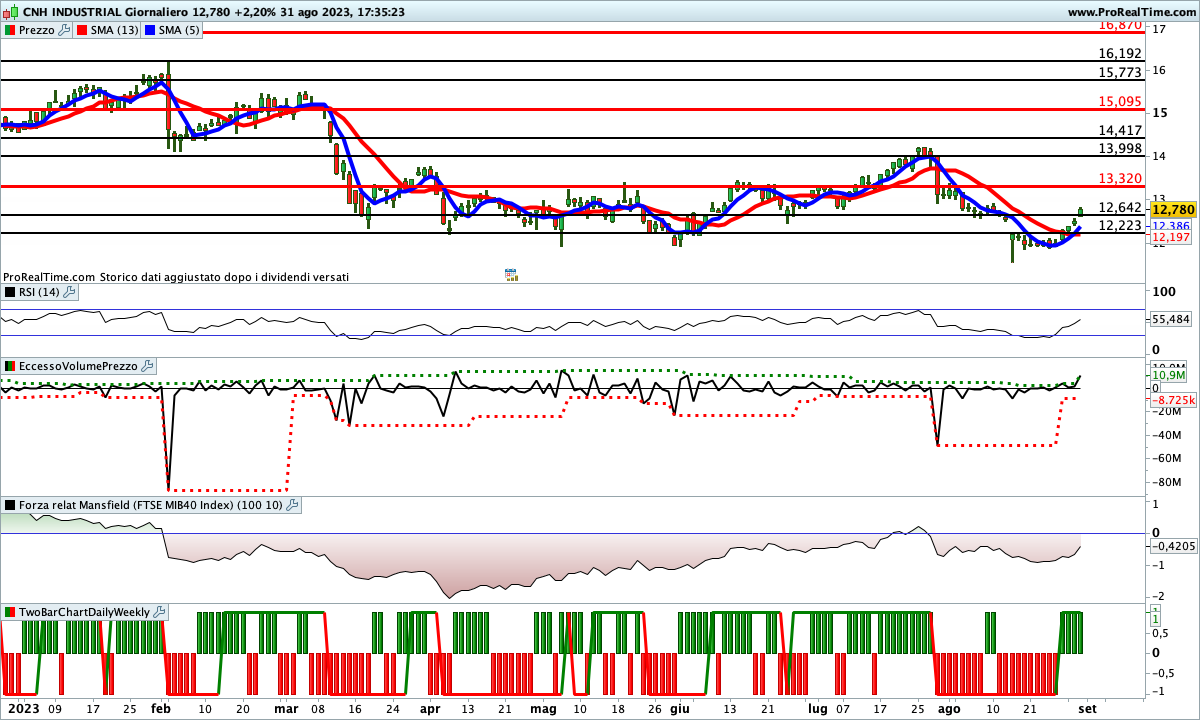Select the Prezzo indicator label

38,30
